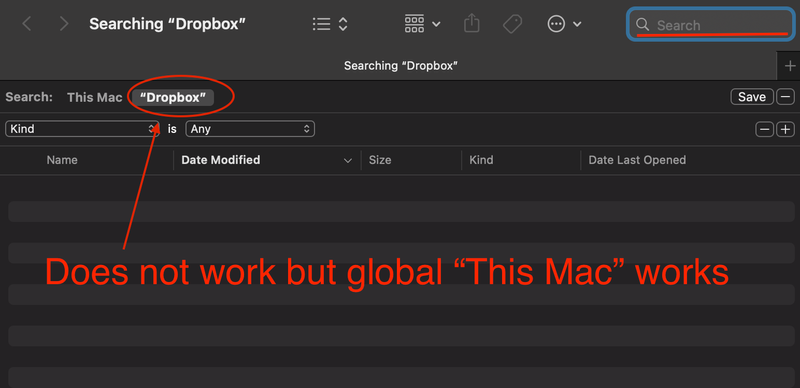Open the Action ellipsis menu

(x=564, y=24)
